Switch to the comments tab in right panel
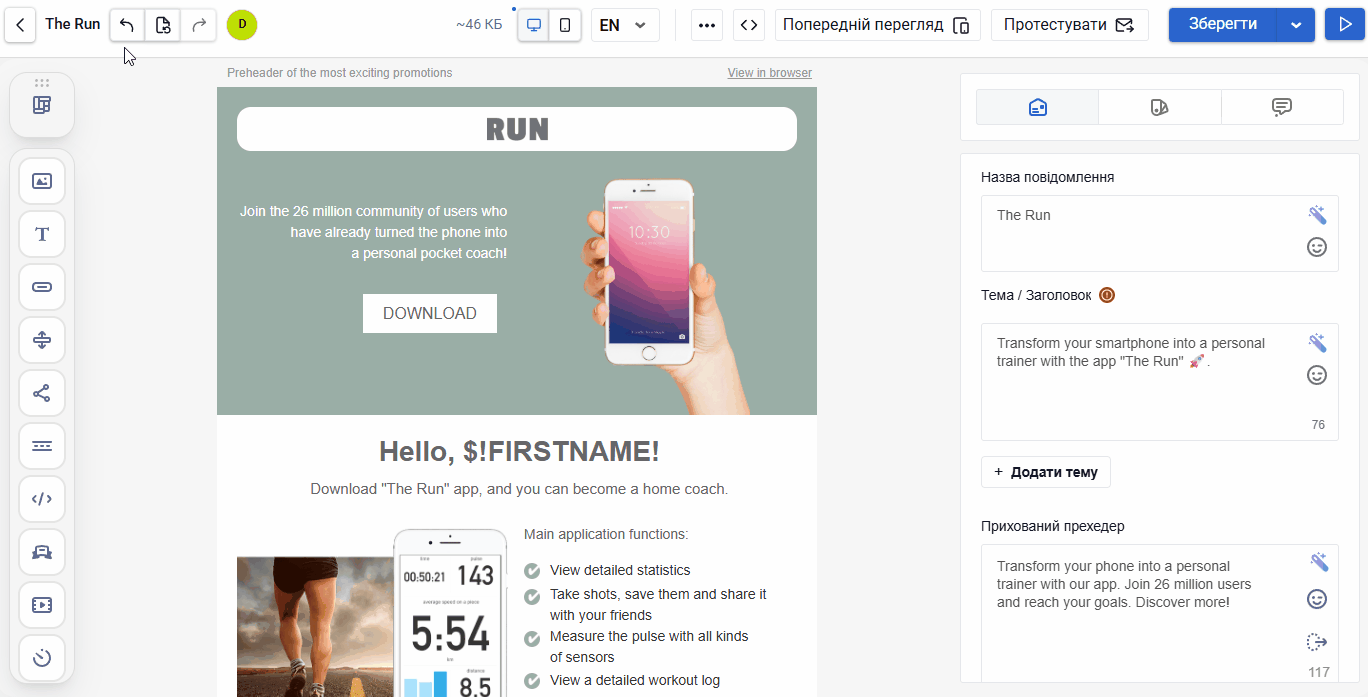The image size is (1368, 697). click(1282, 107)
